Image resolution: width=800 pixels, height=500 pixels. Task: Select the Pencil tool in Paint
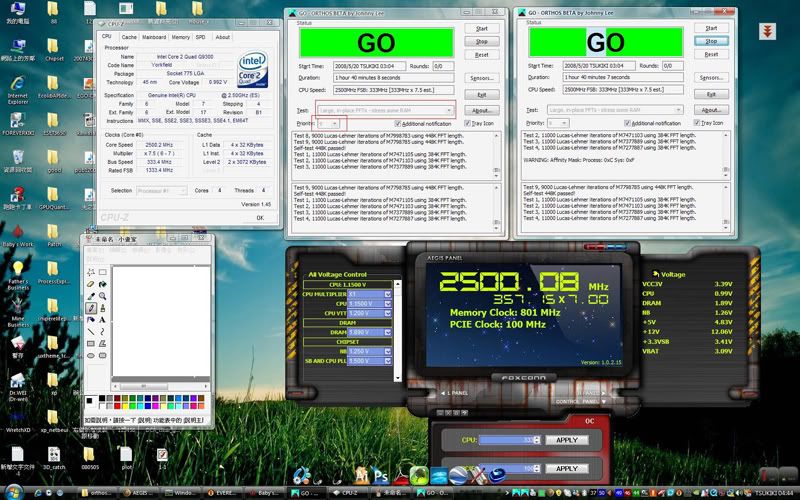pyautogui.click(x=91, y=308)
